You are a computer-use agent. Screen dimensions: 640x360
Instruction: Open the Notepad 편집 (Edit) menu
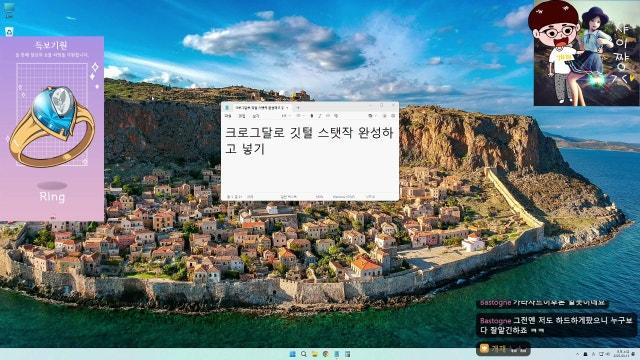(242, 116)
